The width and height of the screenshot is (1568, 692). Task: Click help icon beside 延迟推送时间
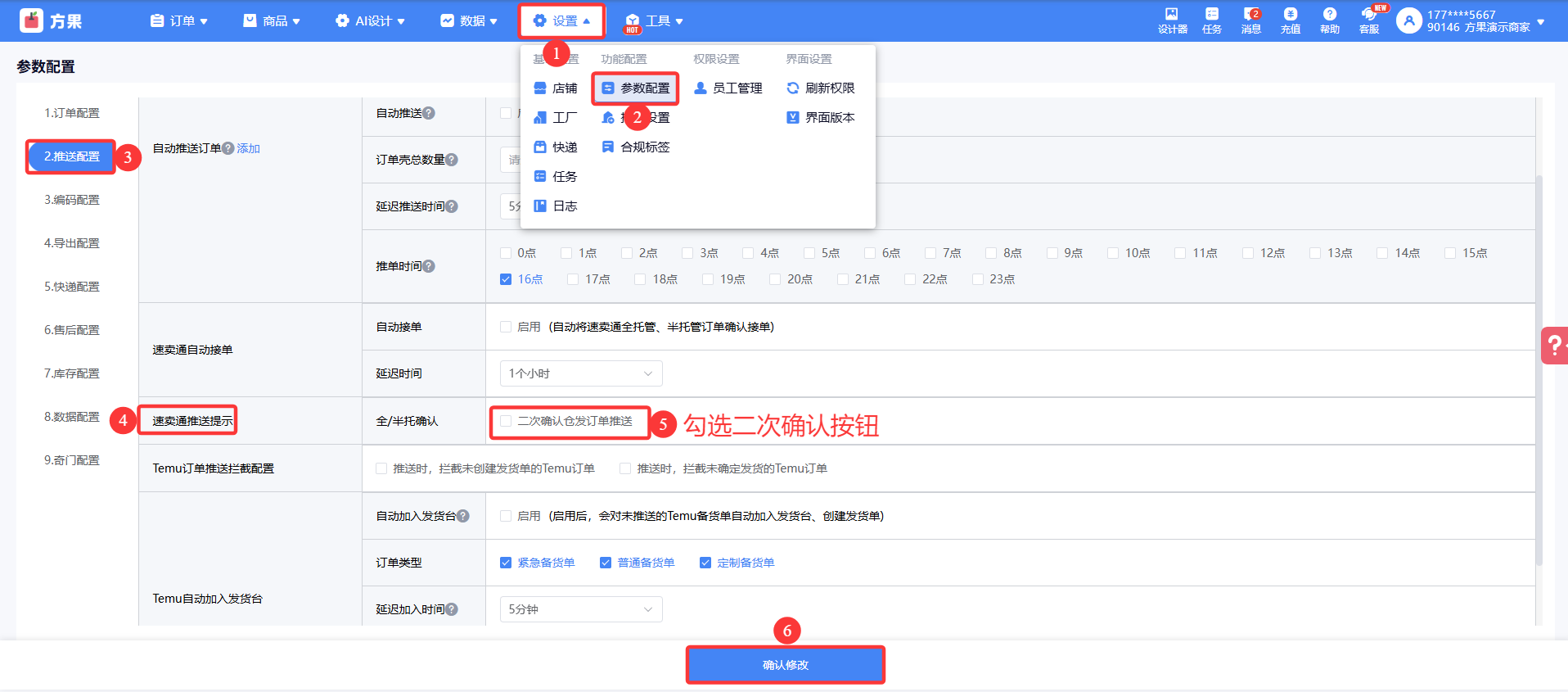452,206
